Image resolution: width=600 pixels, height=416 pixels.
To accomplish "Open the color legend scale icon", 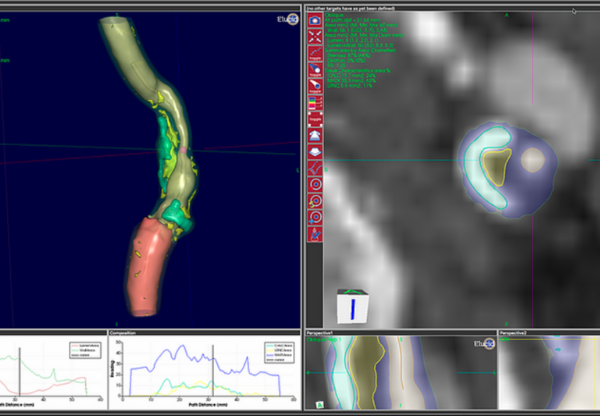I will pyautogui.click(x=315, y=103).
